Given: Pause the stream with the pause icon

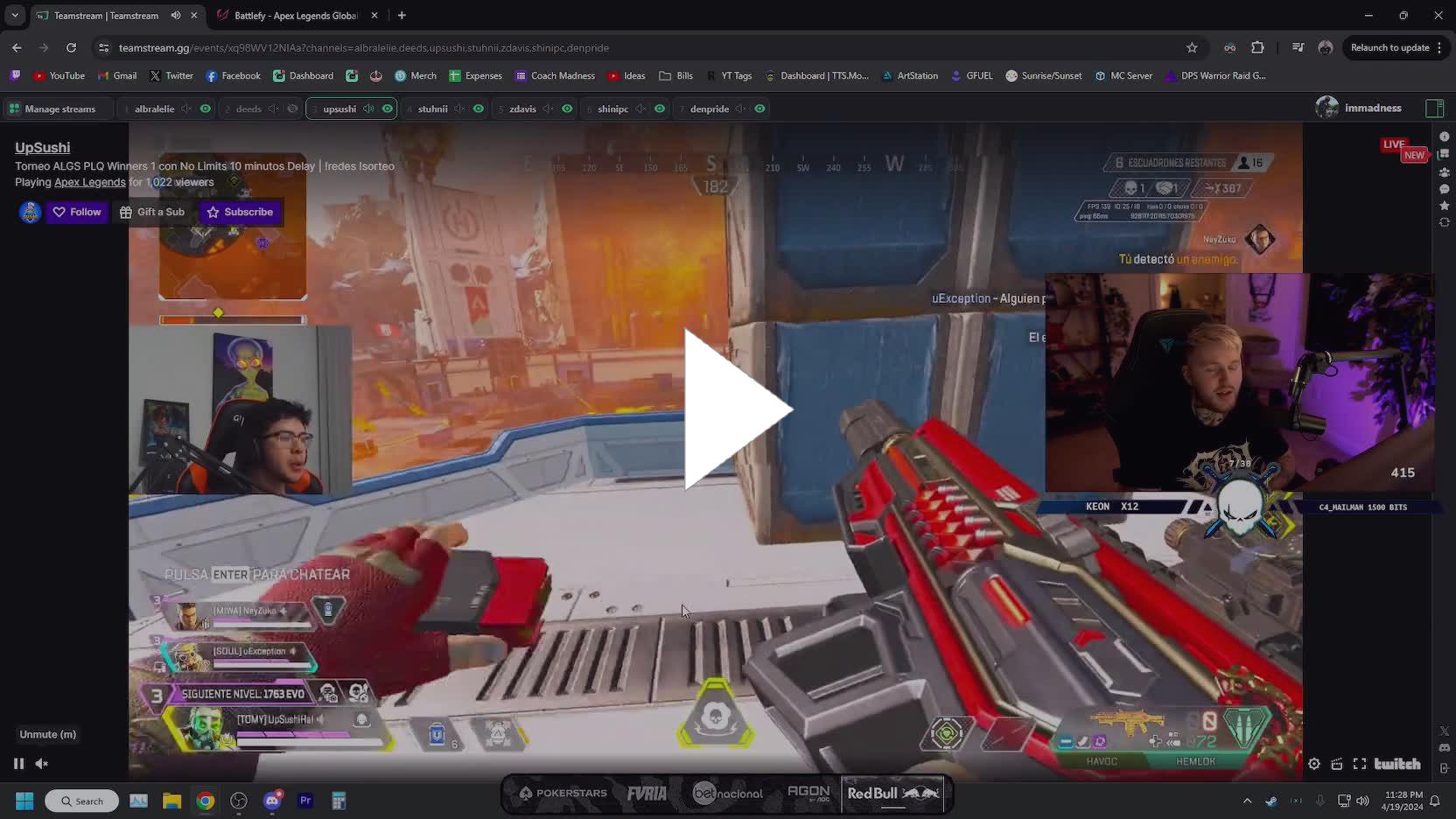Looking at the screenshot, I should [18, 764].
